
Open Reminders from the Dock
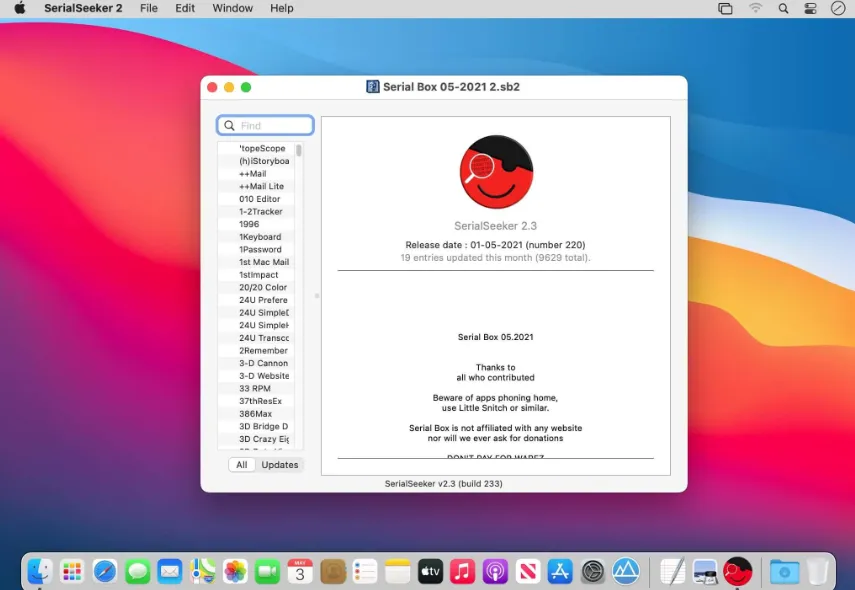click(x=365, y=571)
